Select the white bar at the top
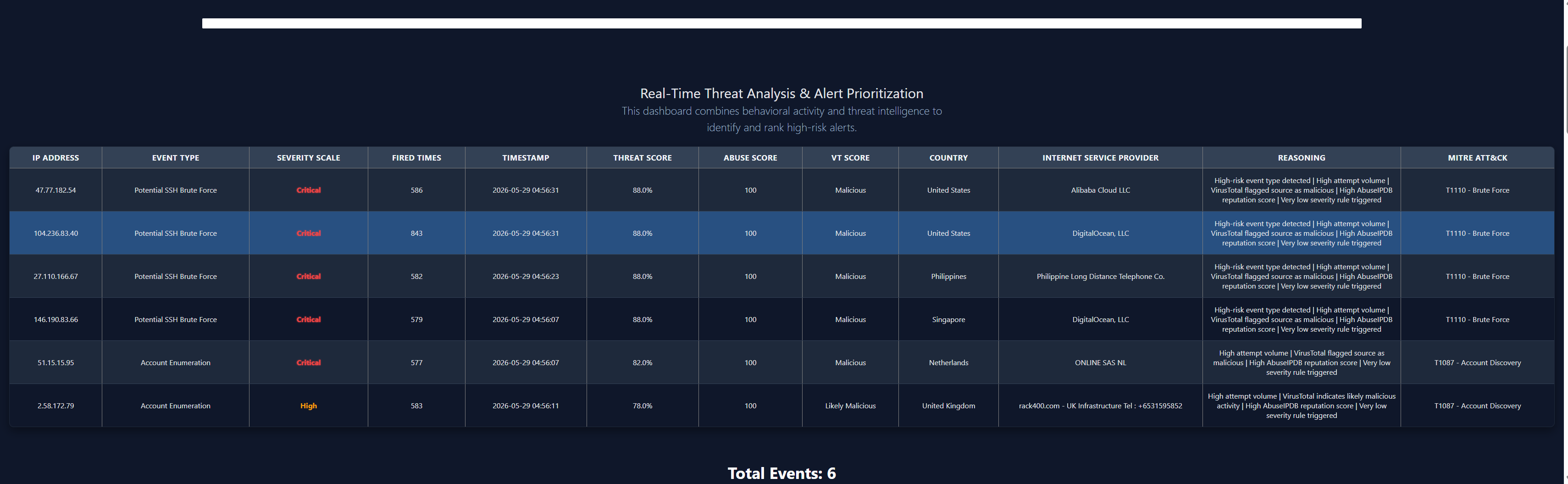Screen dimensions: 1568x484 781,23
